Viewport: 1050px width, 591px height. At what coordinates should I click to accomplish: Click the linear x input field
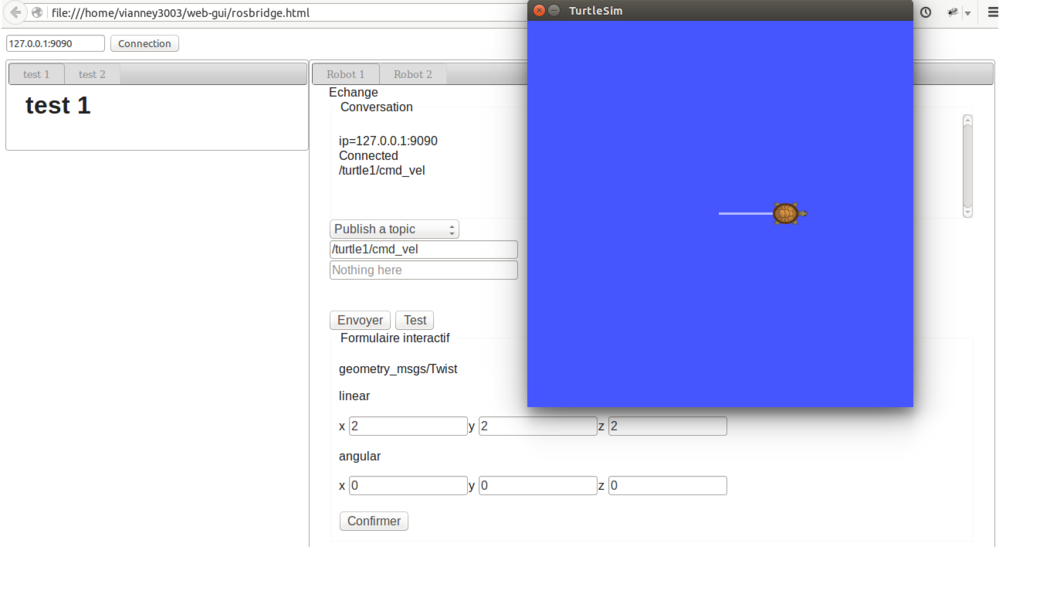(408, 426)
